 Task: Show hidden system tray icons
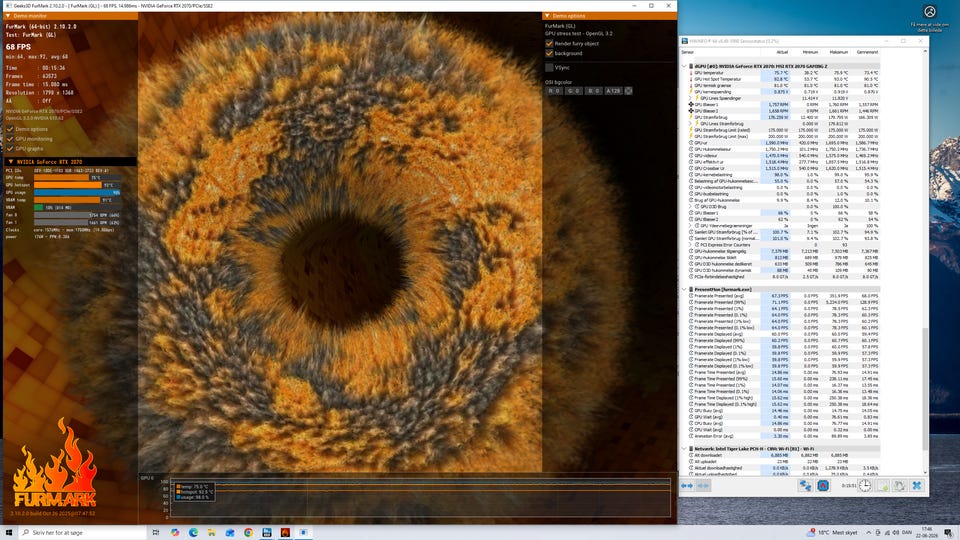pos(869,533)
